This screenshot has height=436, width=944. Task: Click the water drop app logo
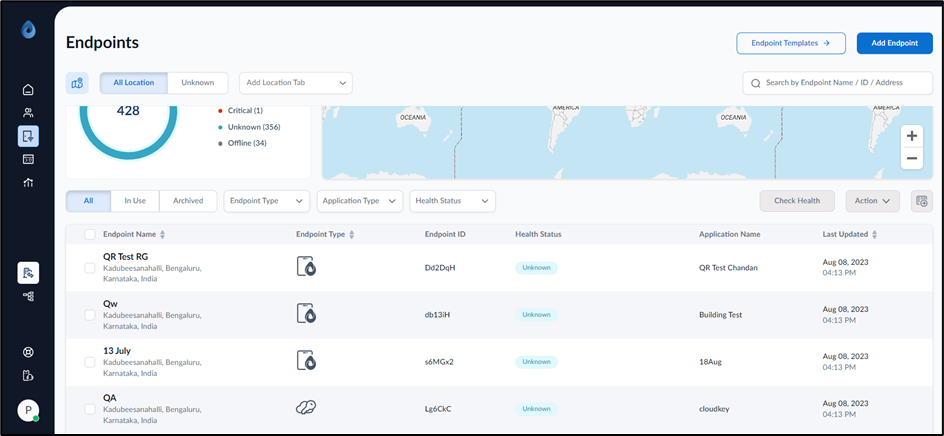[28, 30]
